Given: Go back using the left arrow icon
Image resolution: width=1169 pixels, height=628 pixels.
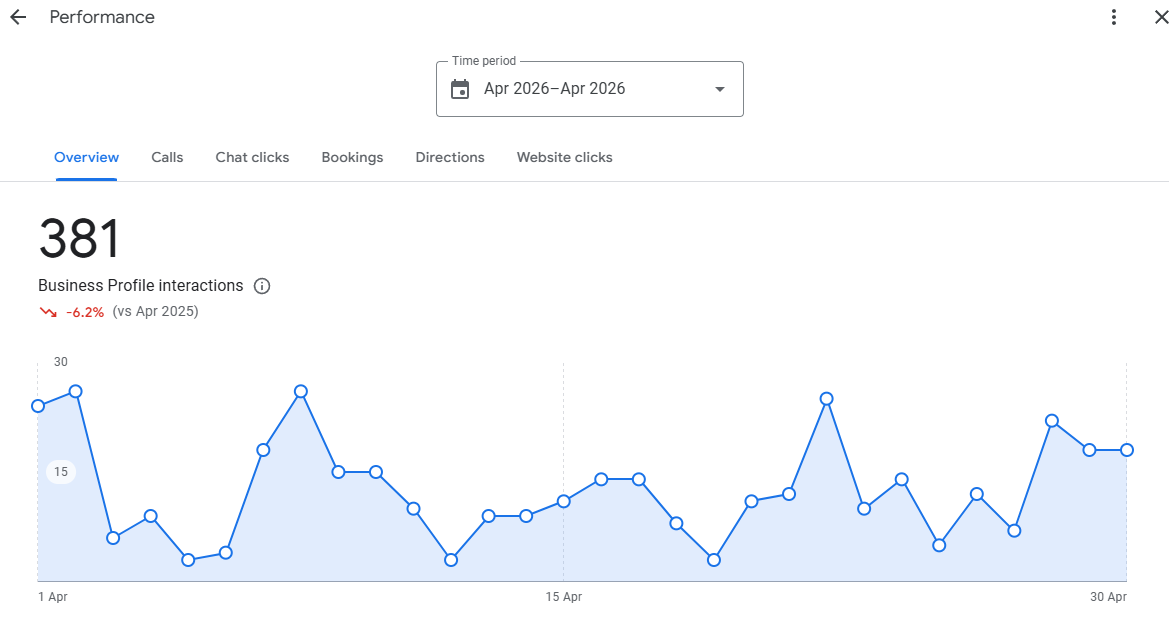Looking at the screenshot, I should coord(18,17).
